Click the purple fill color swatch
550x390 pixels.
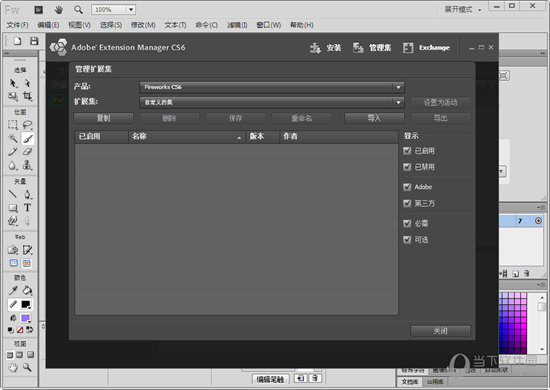[26, 318]
